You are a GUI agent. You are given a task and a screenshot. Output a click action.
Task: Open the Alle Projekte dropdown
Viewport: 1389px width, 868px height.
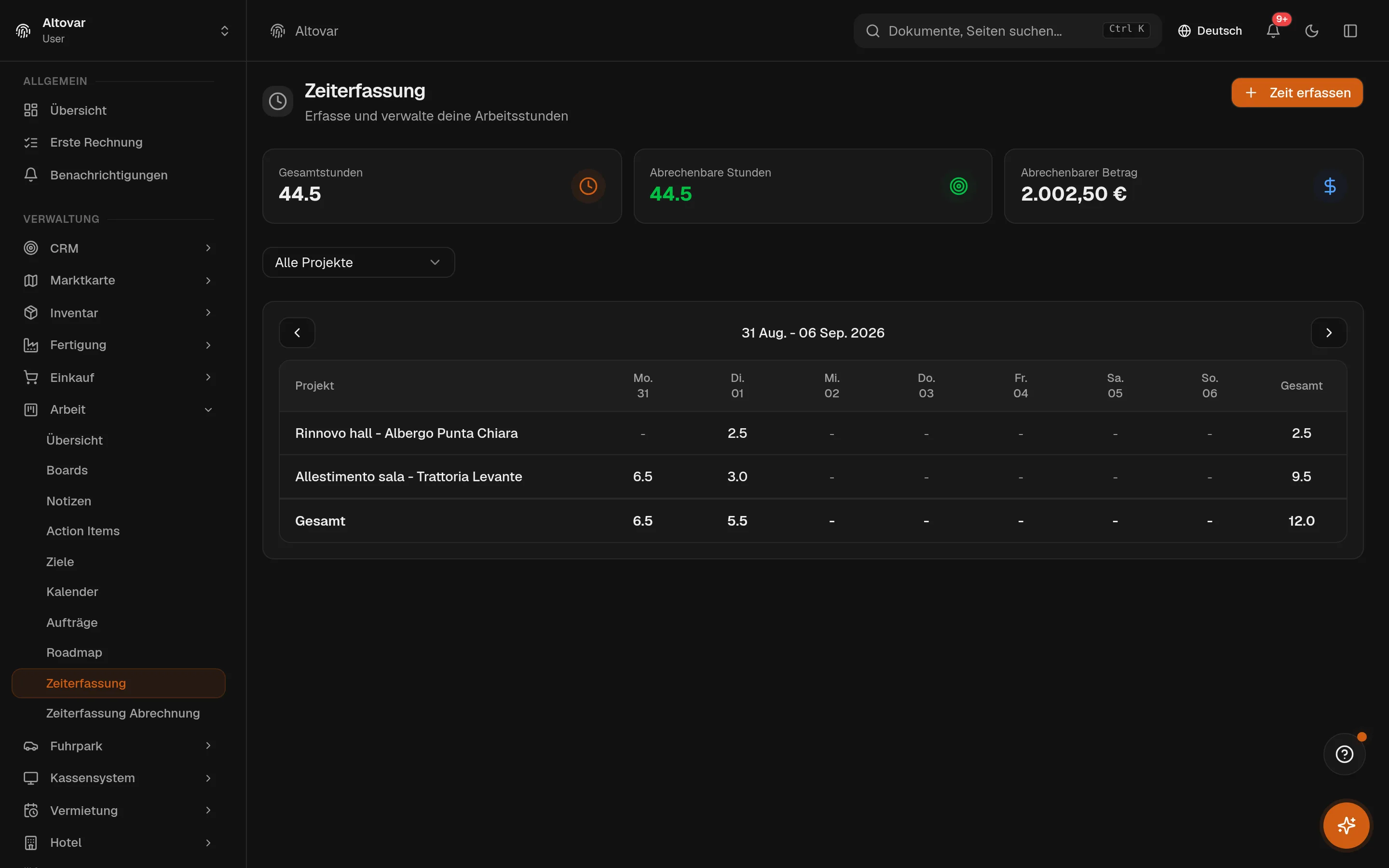[x=359, y=262]
